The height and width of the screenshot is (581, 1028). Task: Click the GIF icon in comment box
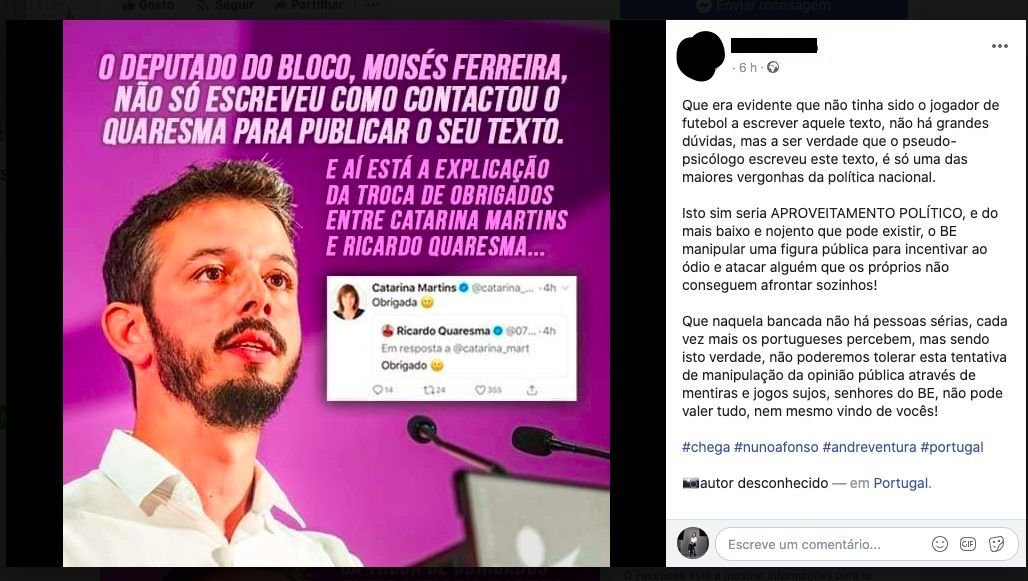coord(968,544)
